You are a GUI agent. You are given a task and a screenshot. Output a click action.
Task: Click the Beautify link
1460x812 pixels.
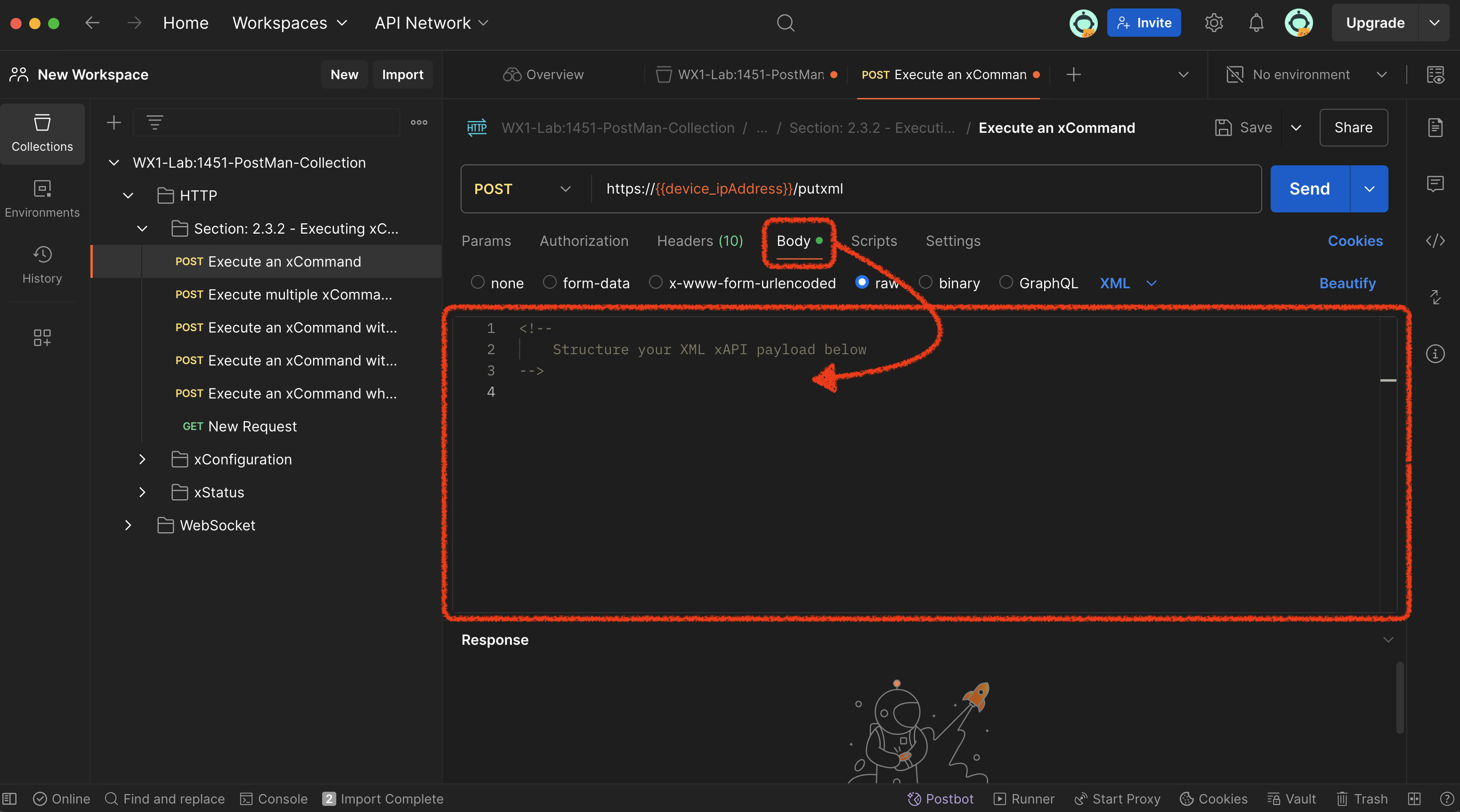(1346, 283)
